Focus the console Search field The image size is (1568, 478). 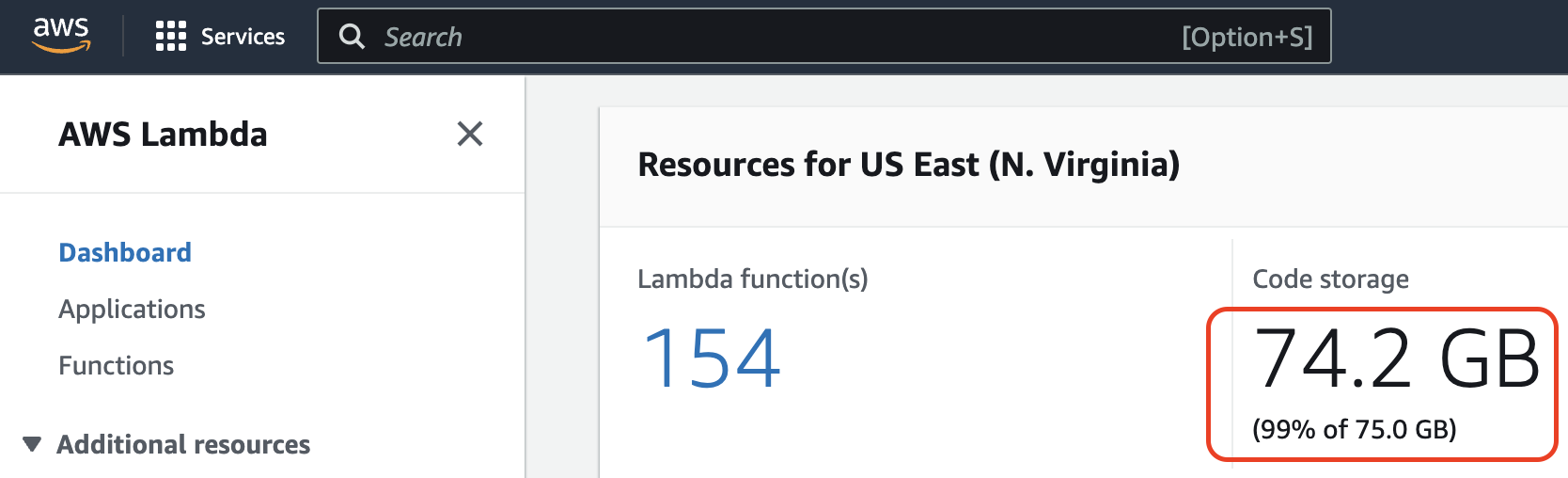pyautogui.click(x=823, y=36)
